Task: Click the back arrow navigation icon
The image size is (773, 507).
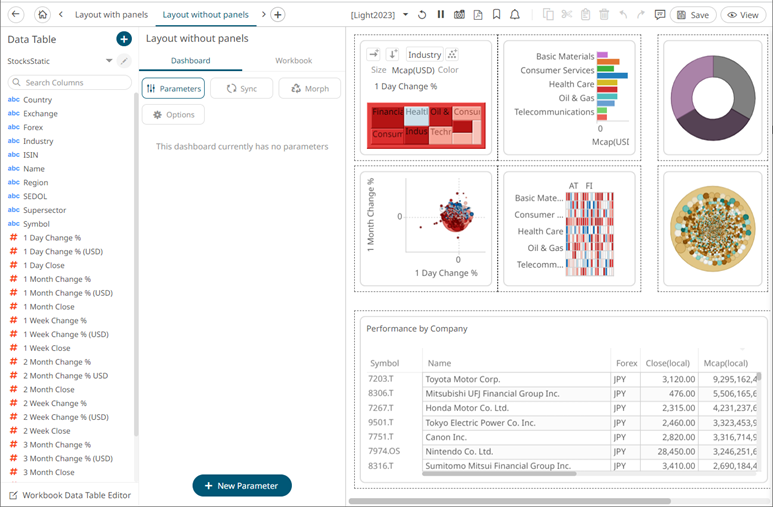Action: 16,15
